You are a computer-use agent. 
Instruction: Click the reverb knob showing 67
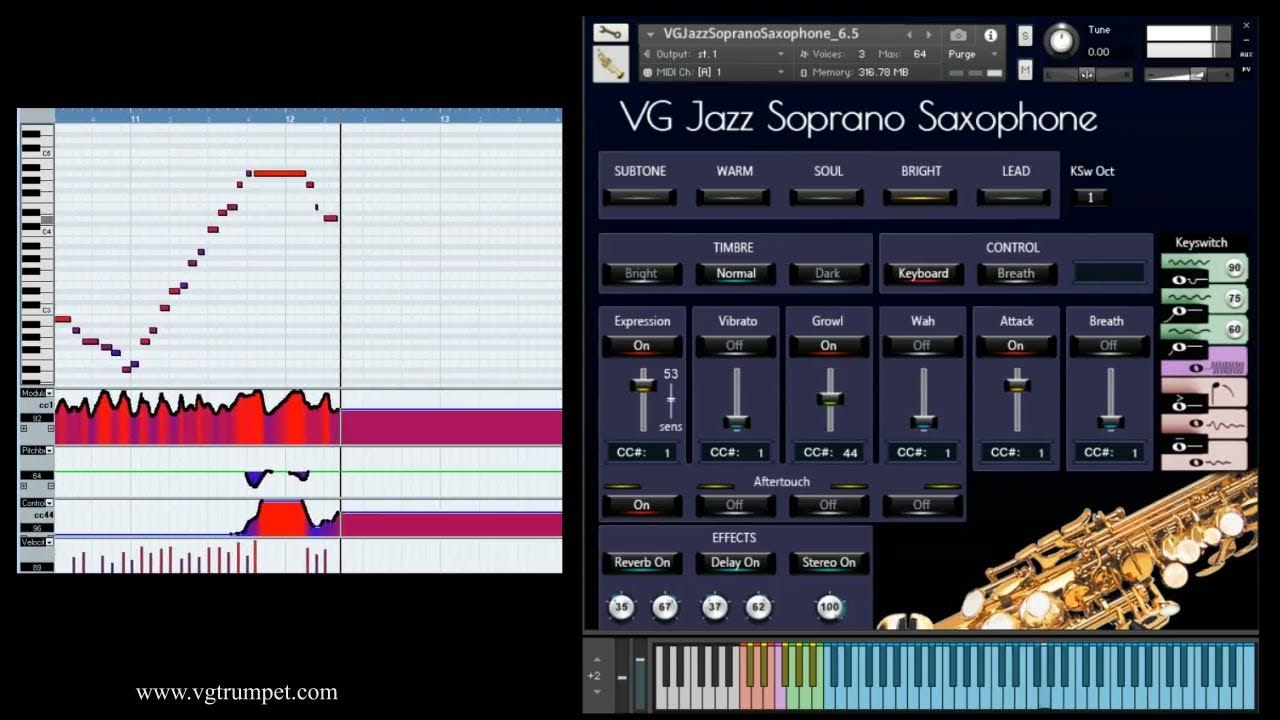pos(665,607)
